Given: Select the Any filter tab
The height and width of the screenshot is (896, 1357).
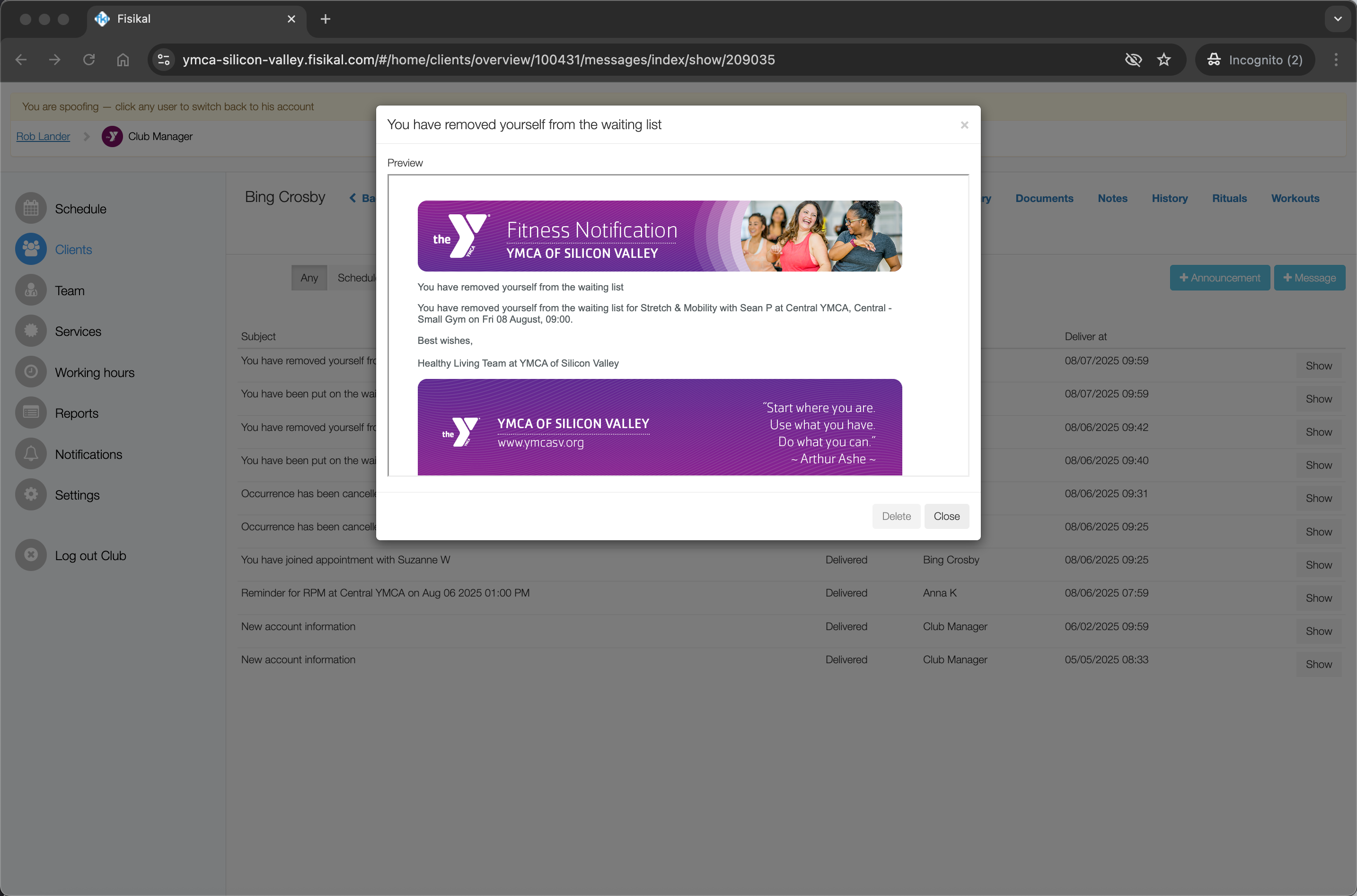Looking at the screenshot, I should coord(309,277).
